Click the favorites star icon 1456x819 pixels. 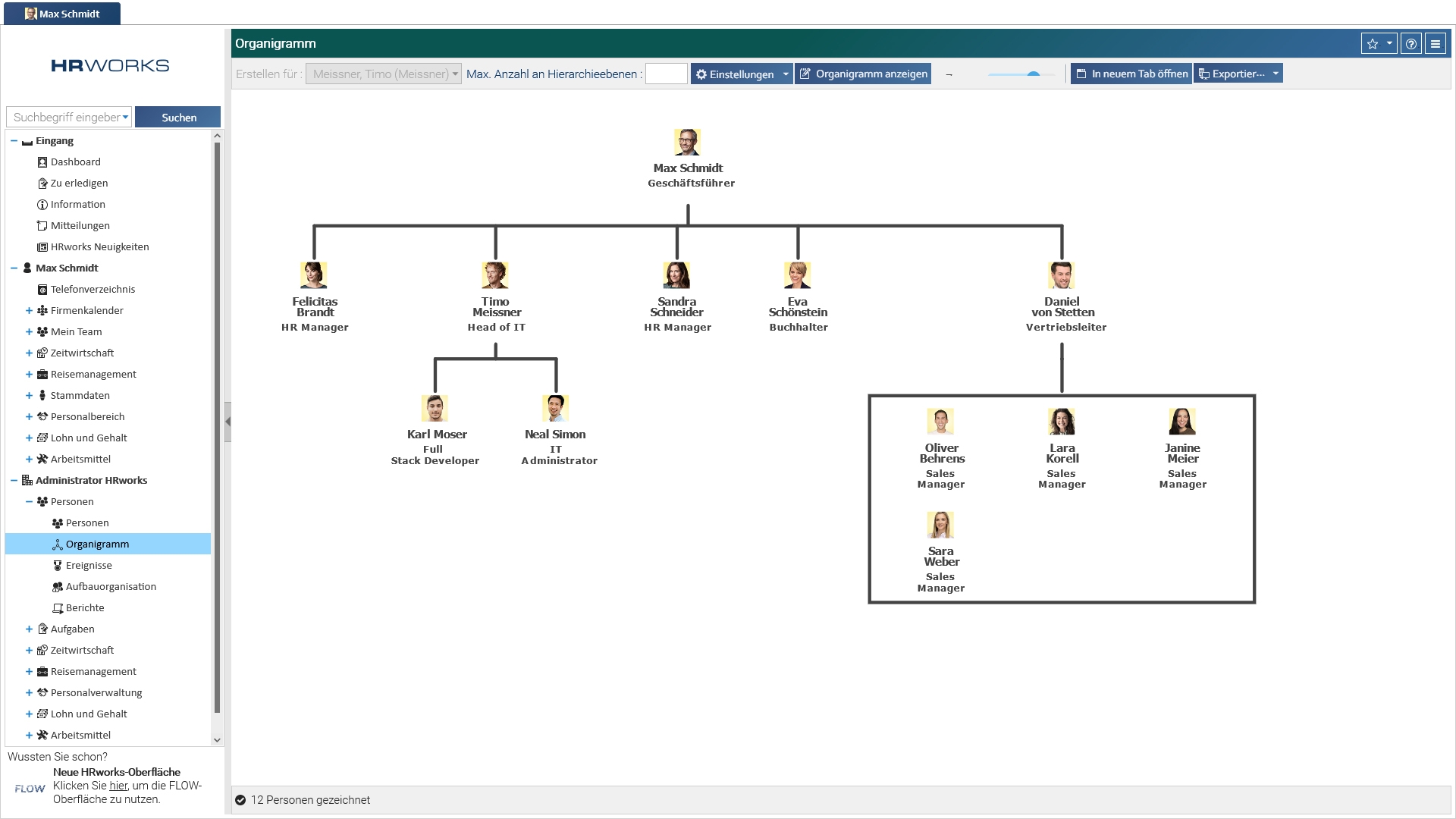[x=1372, y=44]
